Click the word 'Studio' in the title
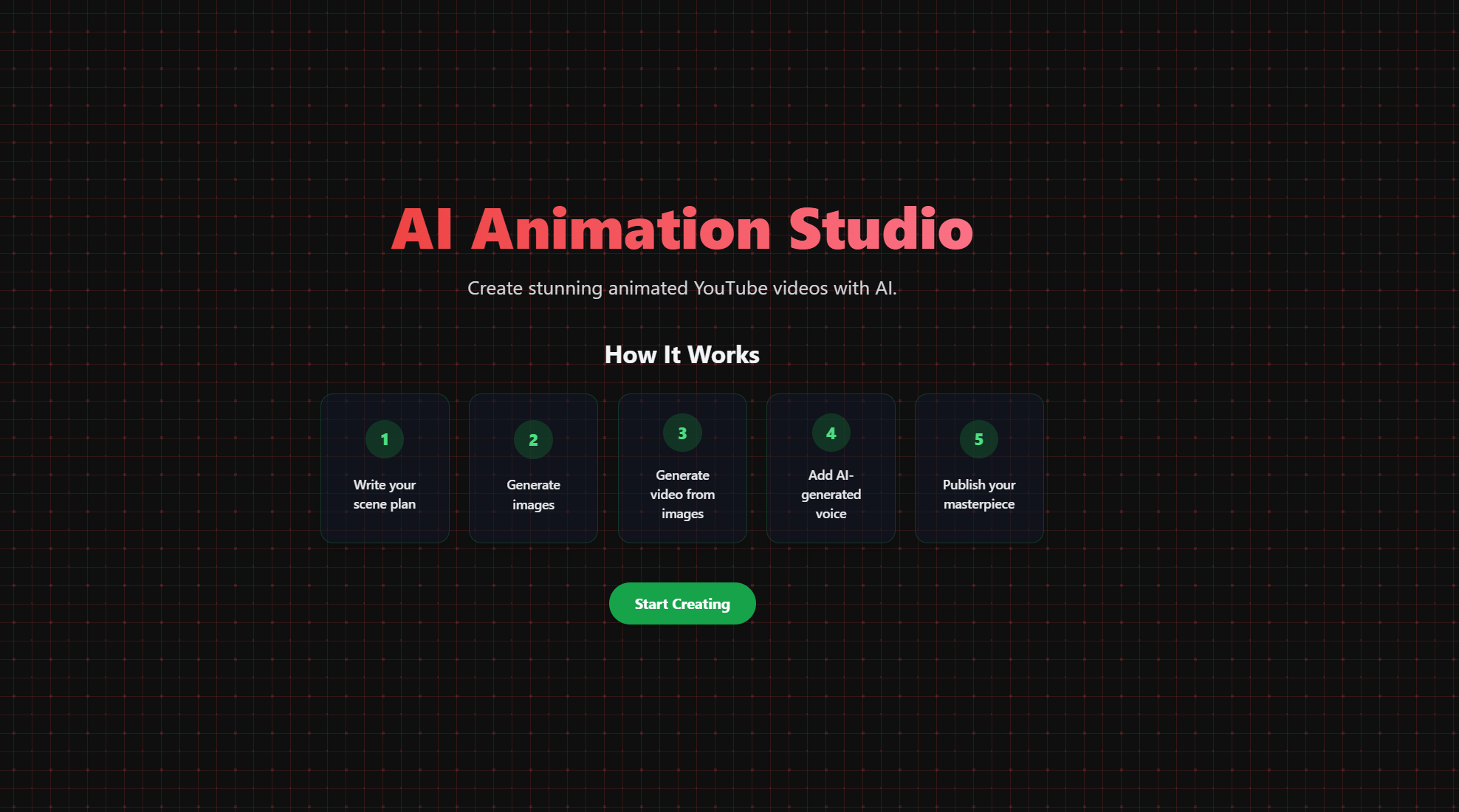Viewport: 1459px width, 812px height. click(x=881, y=229)
